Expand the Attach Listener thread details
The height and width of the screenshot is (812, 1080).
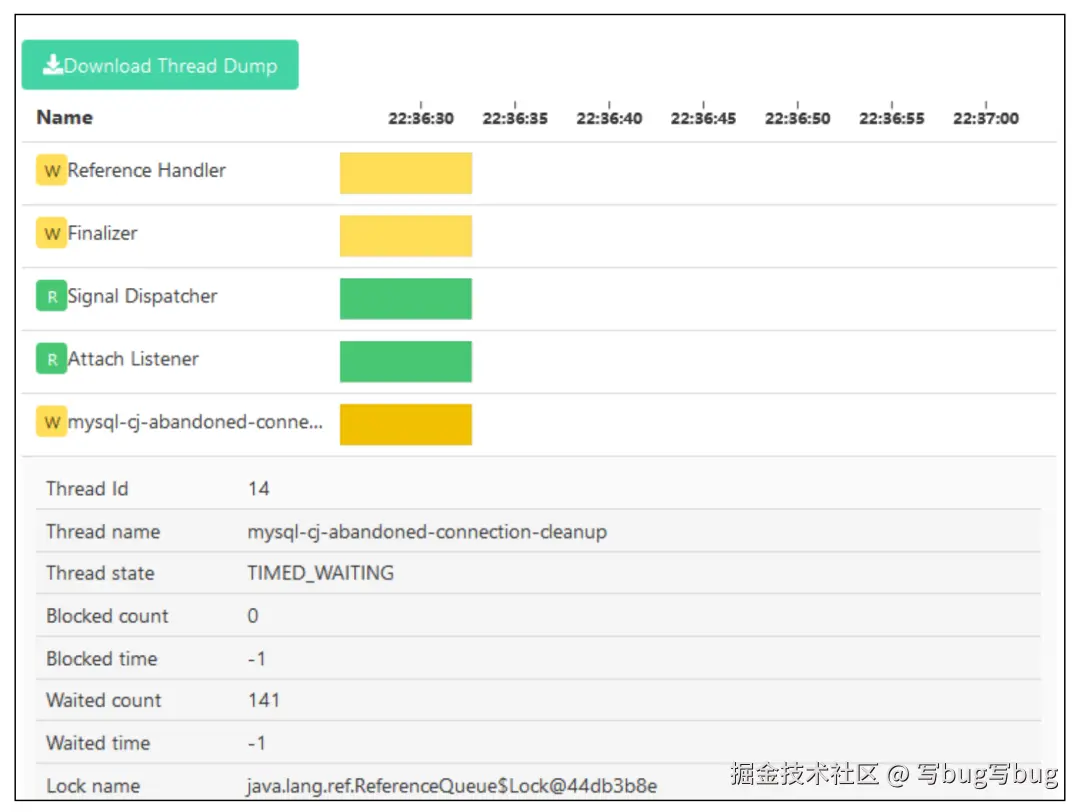(x=132, y=359)
